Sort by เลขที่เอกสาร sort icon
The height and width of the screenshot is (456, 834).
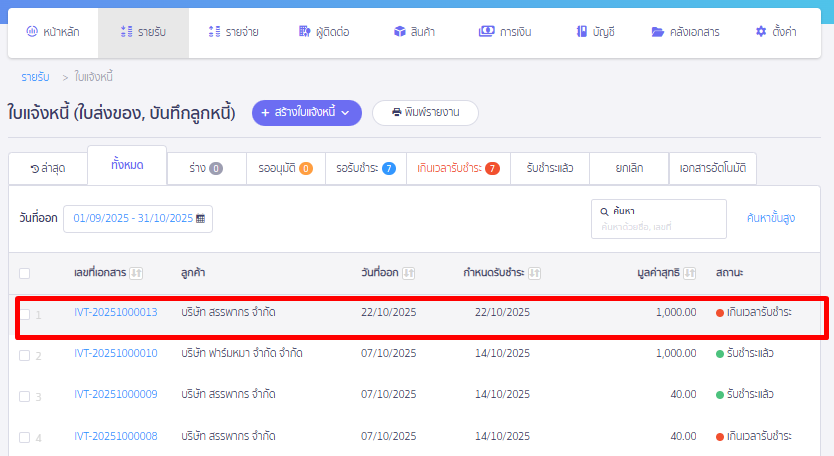137,273
